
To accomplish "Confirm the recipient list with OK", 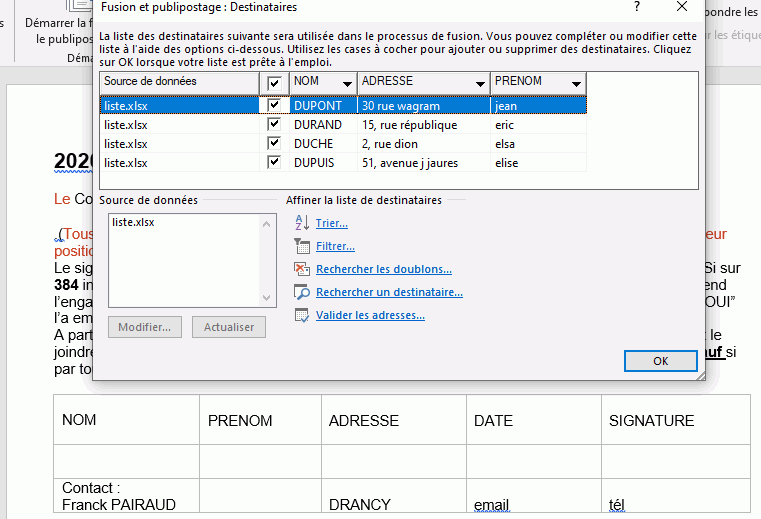I will (660, 361).
